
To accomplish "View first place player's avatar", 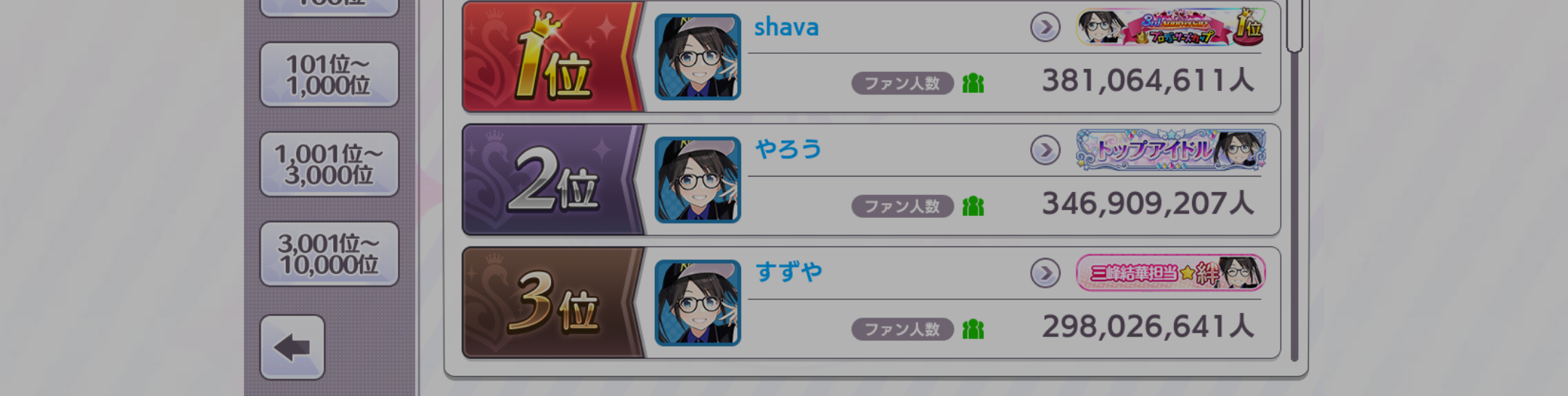I will [x=698, y=57].
